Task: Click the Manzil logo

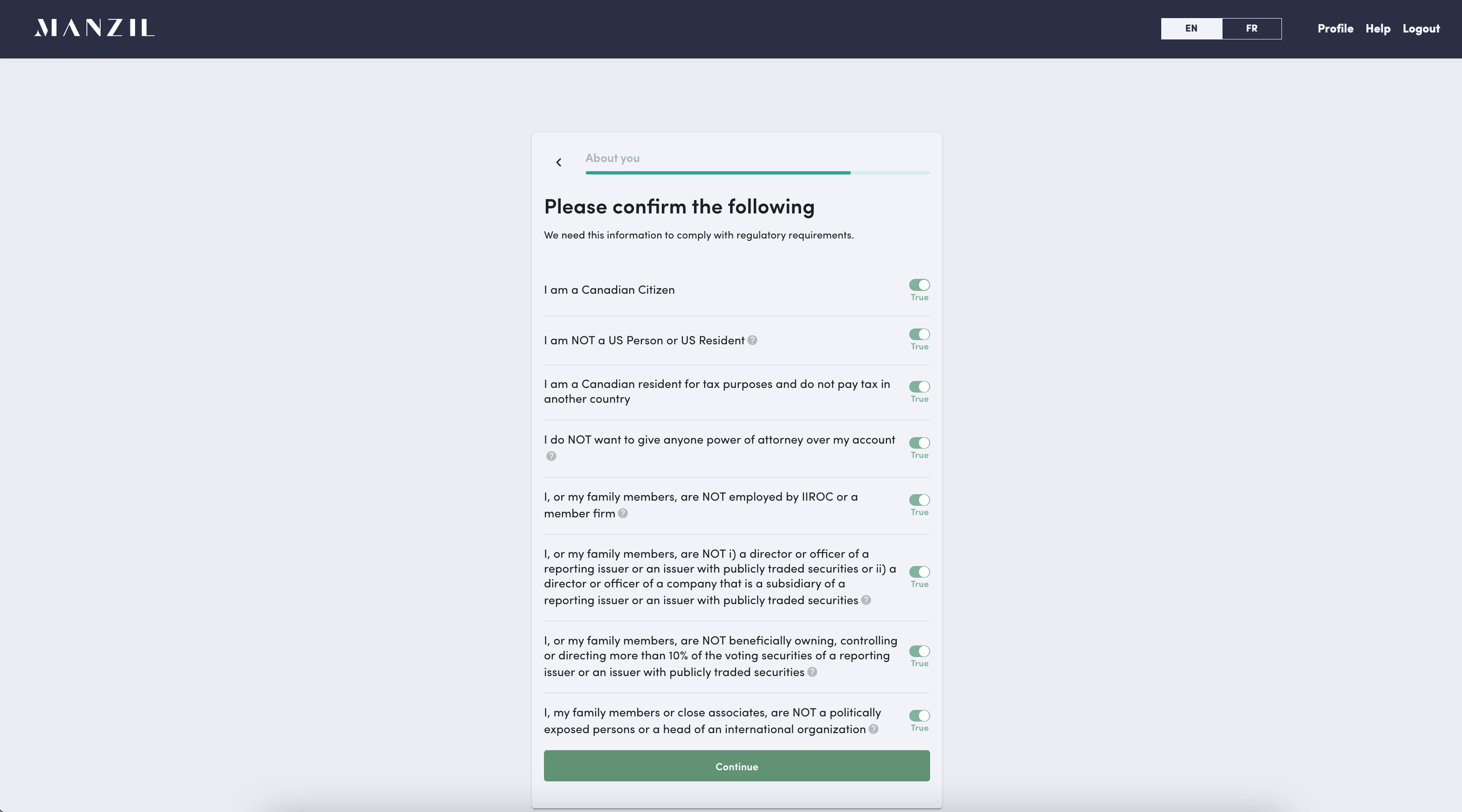Action: tap(94, 28)
